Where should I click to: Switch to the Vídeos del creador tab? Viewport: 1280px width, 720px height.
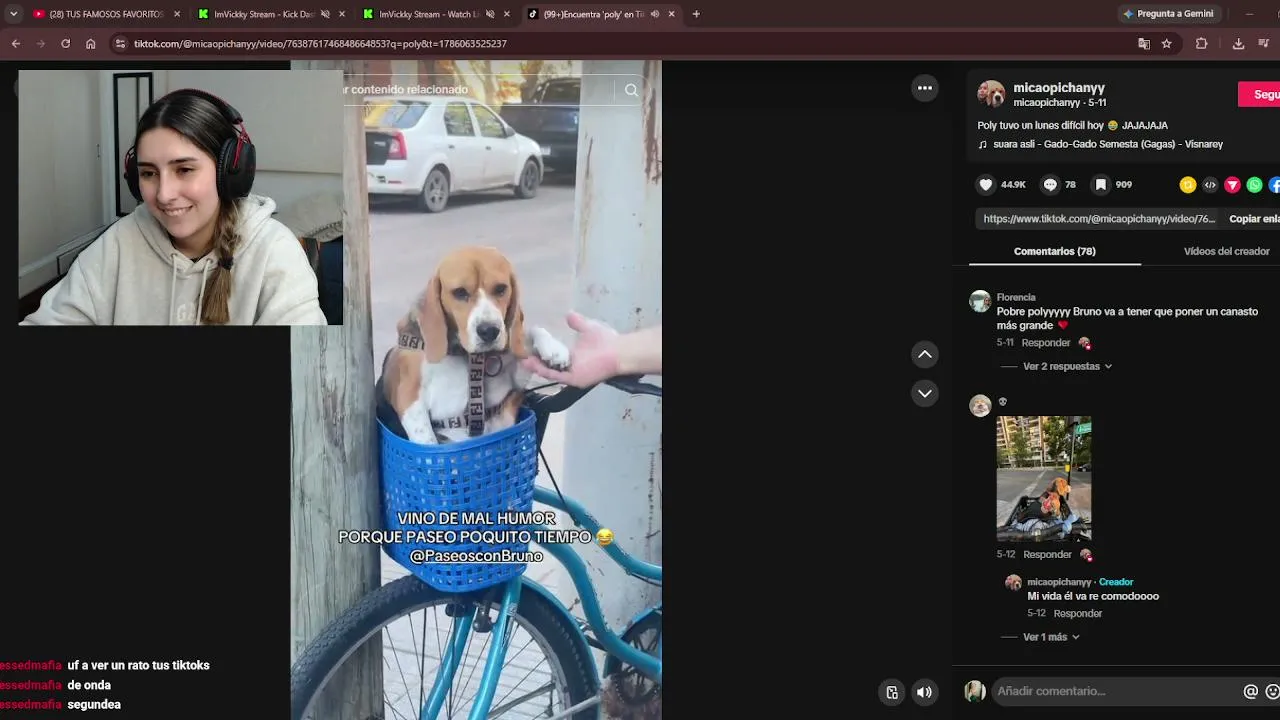1226,251
